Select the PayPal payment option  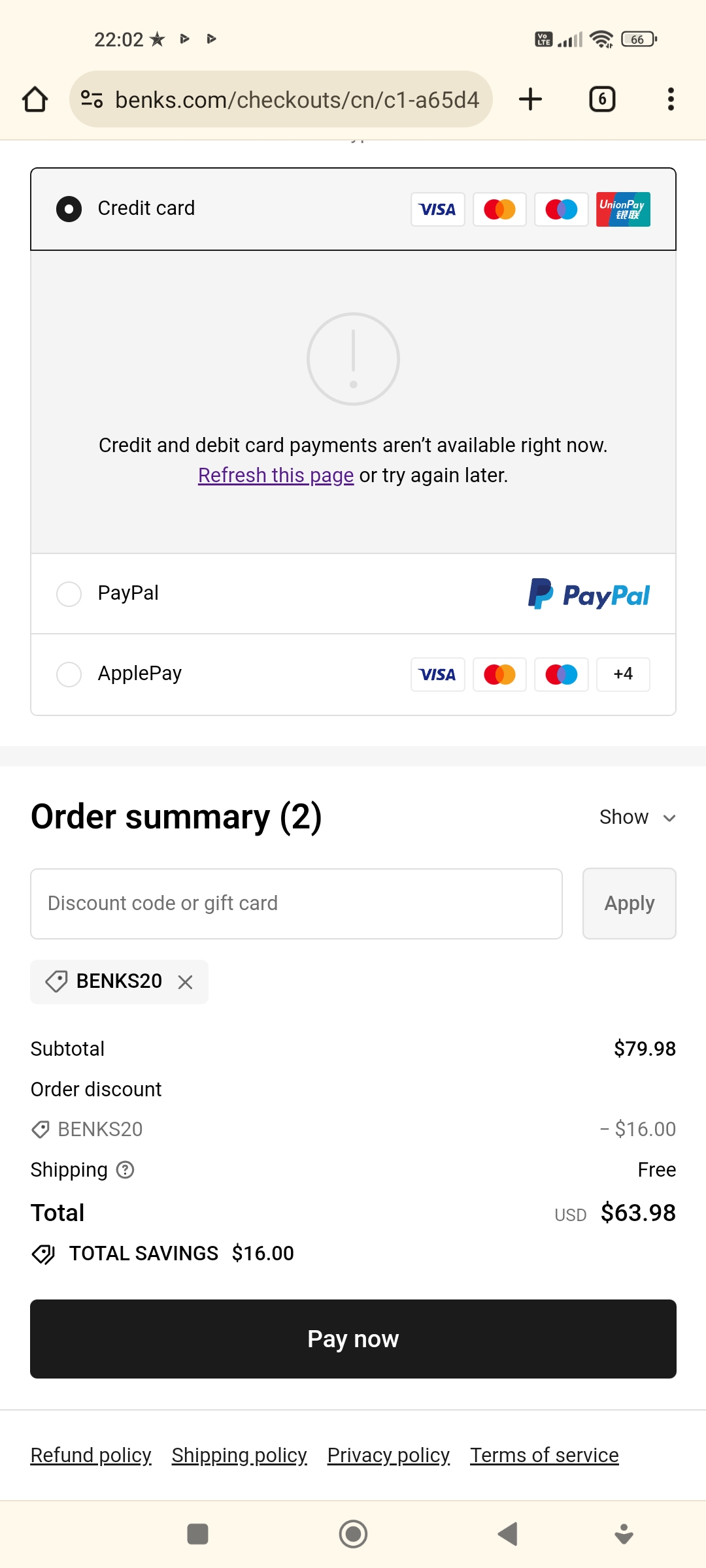[69, 594]
